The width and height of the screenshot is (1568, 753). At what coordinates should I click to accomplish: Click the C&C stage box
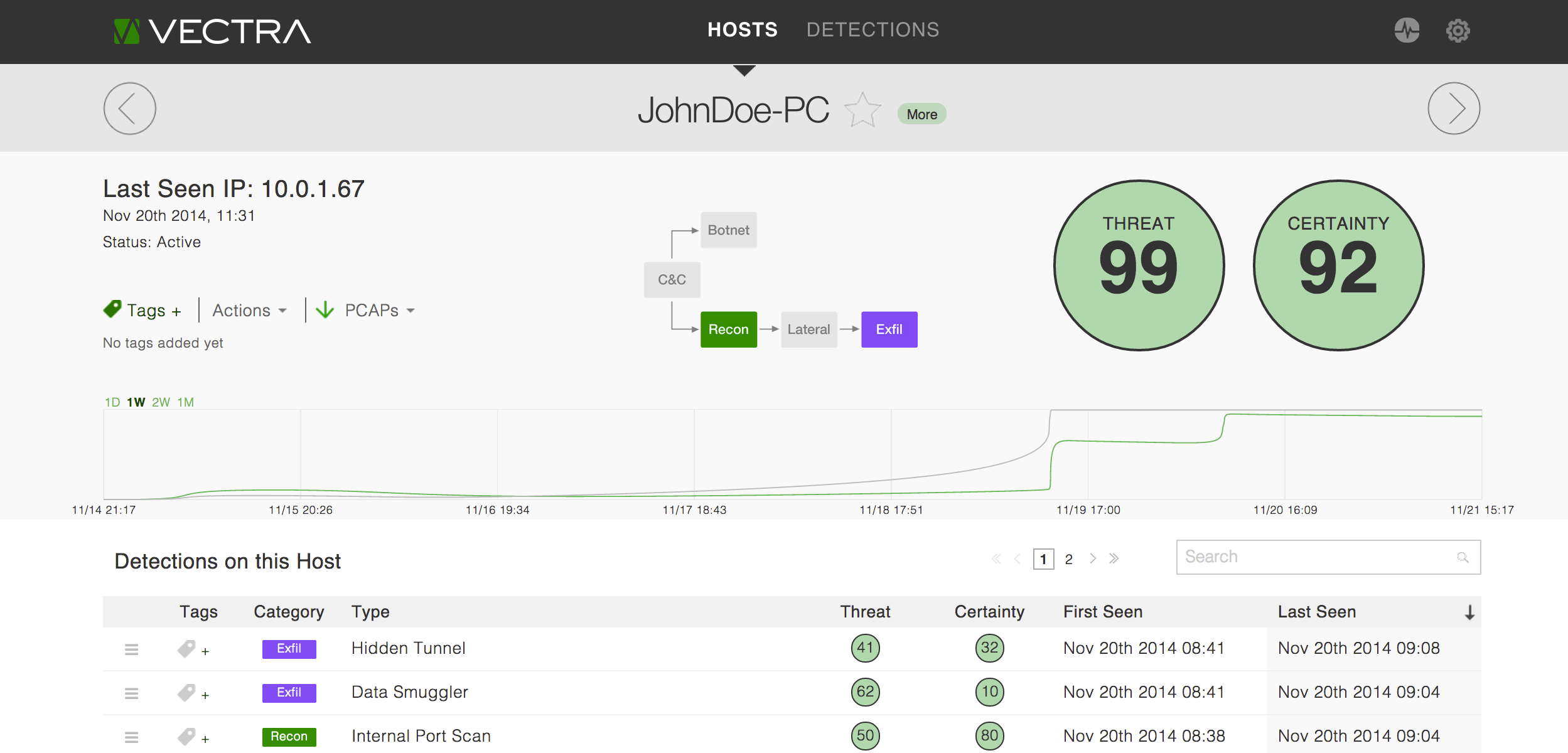[x=672, y=280]
